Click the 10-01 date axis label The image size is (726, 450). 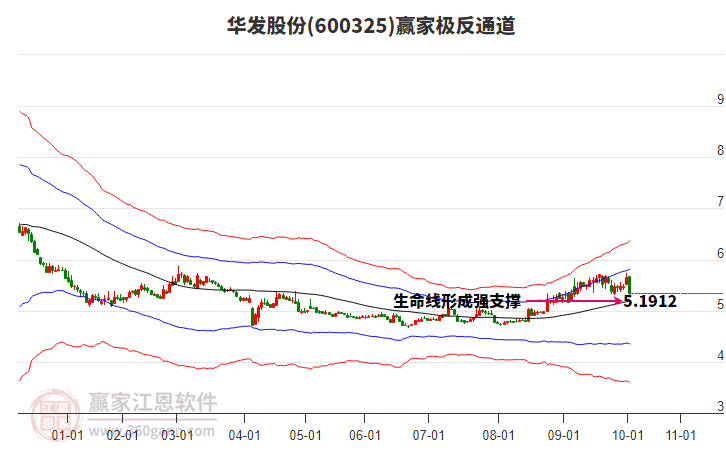[627, 436]
